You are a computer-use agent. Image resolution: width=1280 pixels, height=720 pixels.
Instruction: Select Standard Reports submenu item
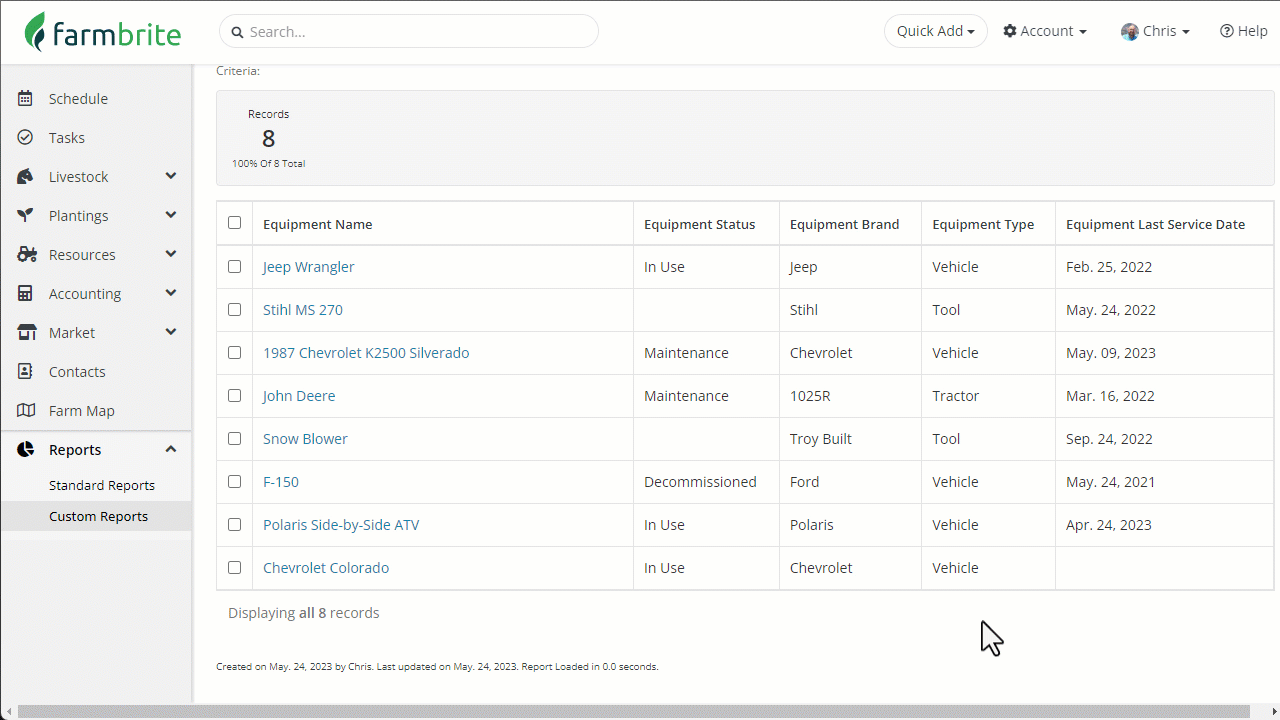coord(102,485)
